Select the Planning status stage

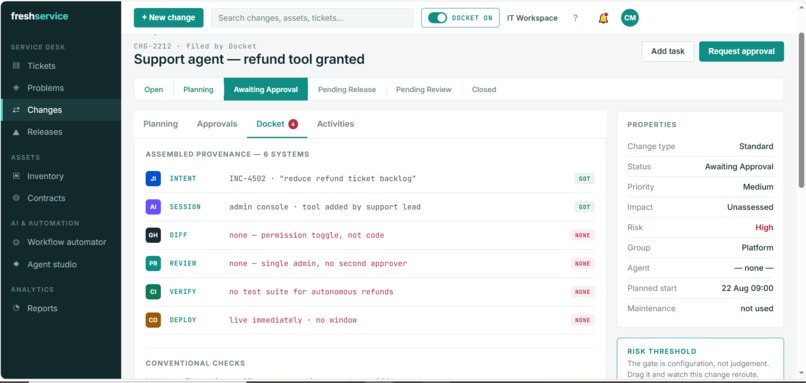coord(198,89)
